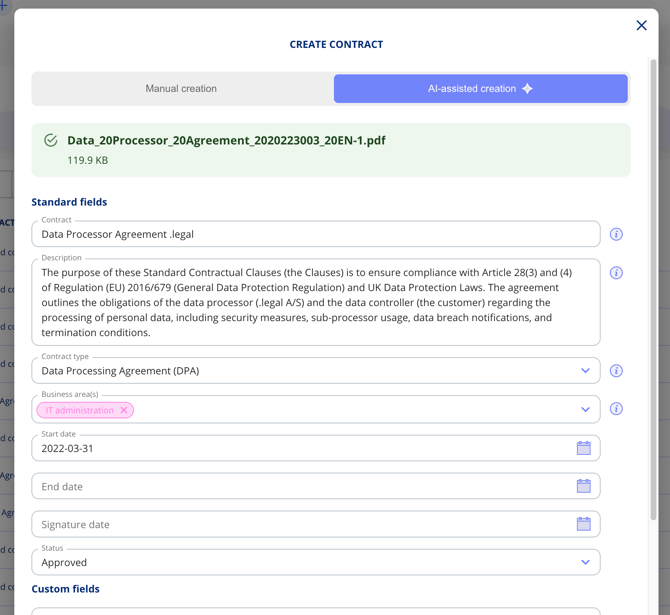Close the Create Contract dialog
The image size is (670, 615).
641,25
